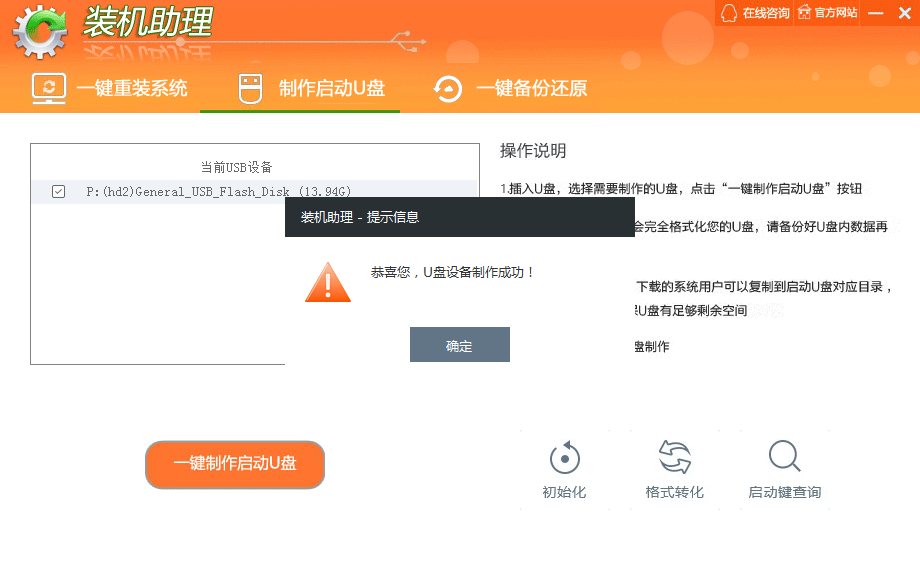920x579 pixels.
Task: Select the 制作启动U盘 tab label
Action: click(331, 88)
